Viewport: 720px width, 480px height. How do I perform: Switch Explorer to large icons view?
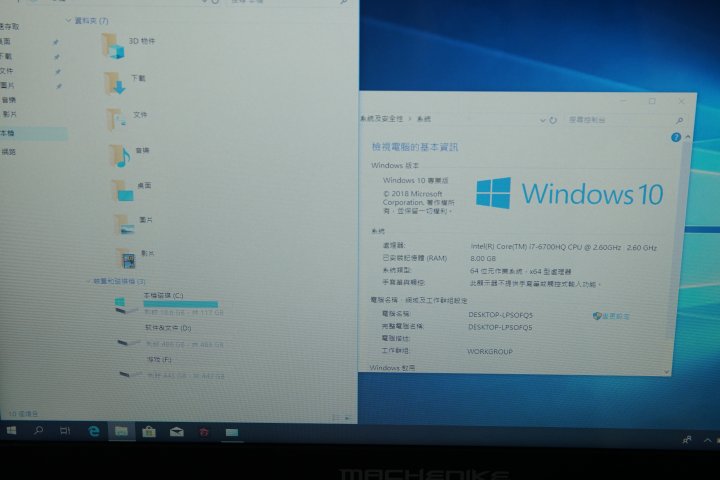click(x=348, y=418)
